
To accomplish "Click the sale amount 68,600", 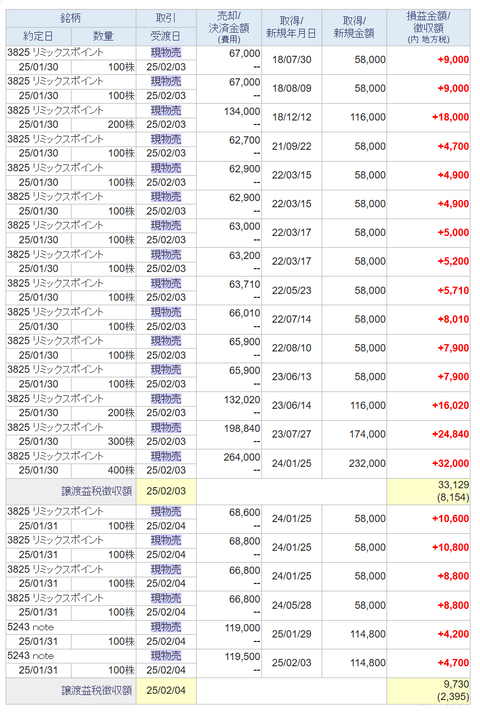I will tap(245, 512).
